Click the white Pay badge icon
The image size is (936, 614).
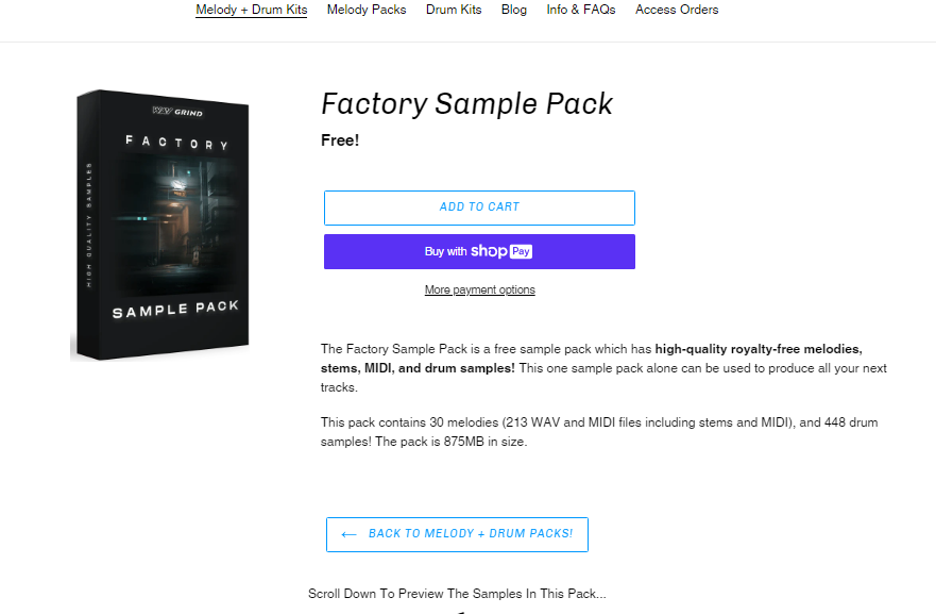pyautogui.click(x=521, y=251)
